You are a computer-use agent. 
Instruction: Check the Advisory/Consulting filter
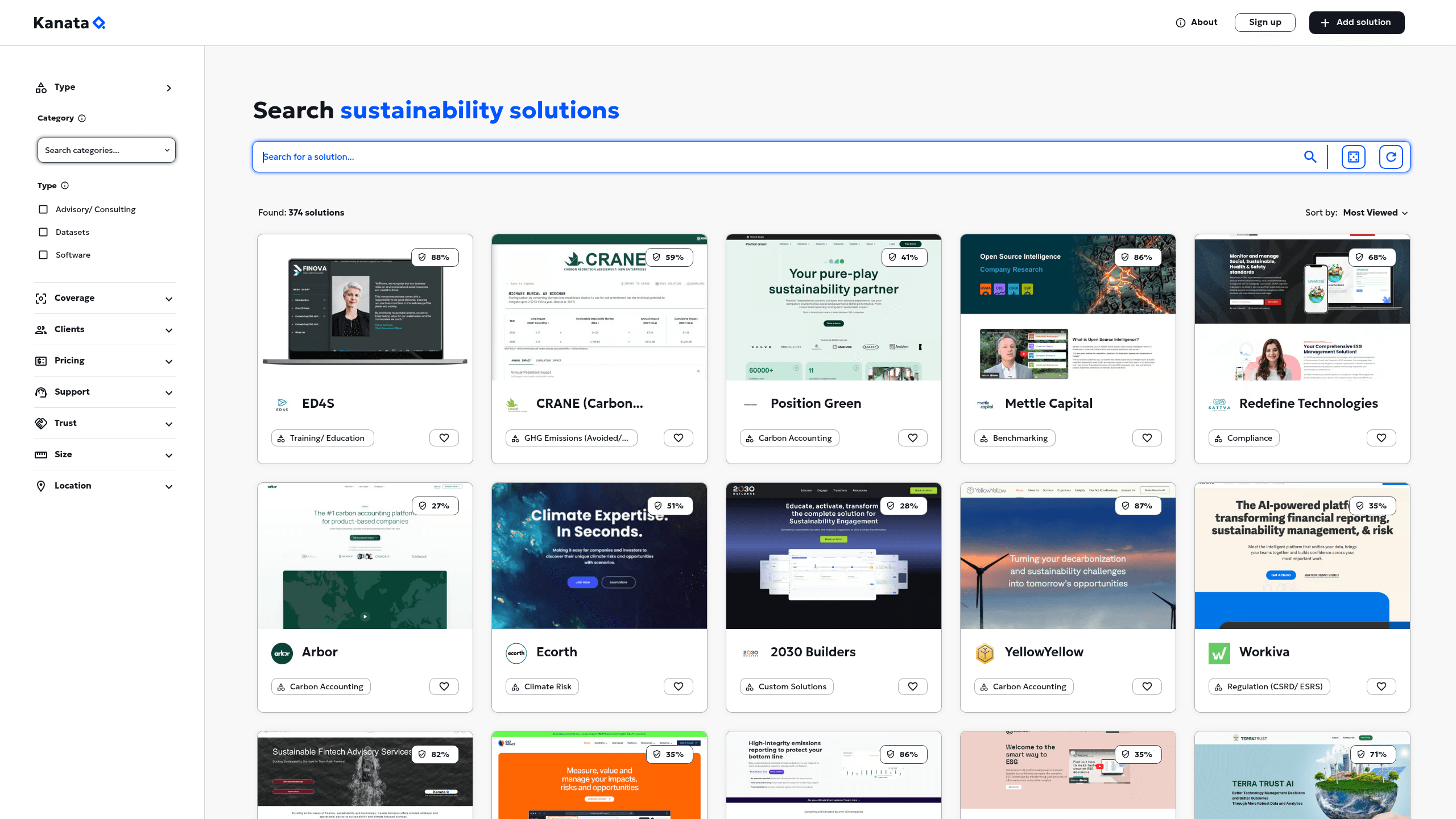tap(43, 209)
